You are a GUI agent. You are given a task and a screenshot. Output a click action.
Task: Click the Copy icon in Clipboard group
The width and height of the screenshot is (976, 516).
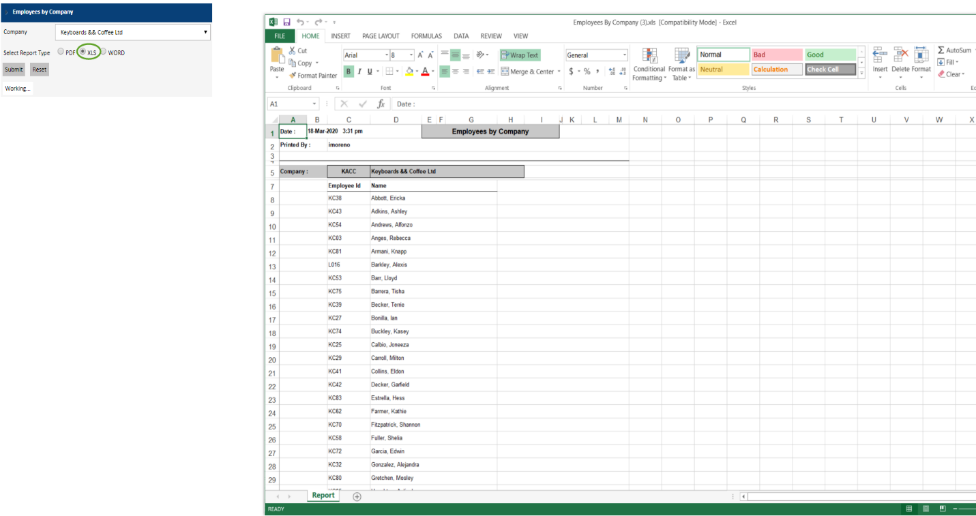click(x=292, y=63)
